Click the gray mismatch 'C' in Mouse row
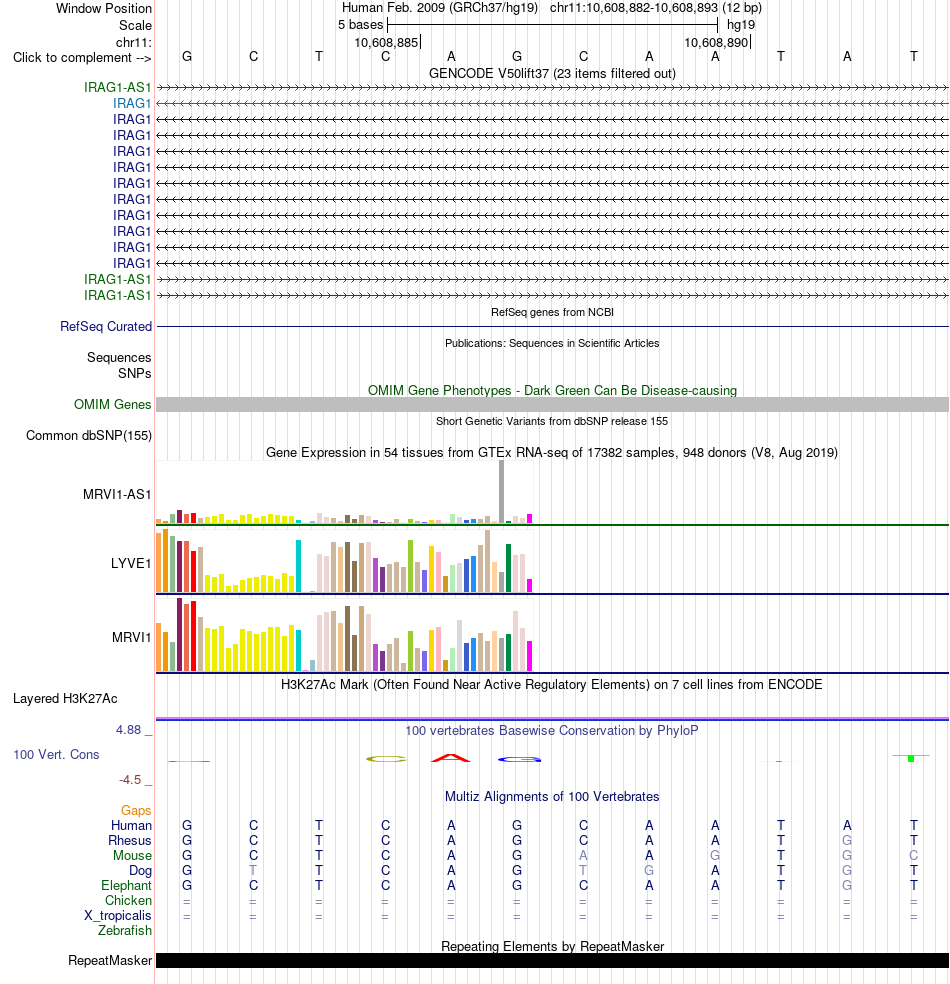Image resolution: width=950 pixels, height=984 pixels. coord(914,855)
